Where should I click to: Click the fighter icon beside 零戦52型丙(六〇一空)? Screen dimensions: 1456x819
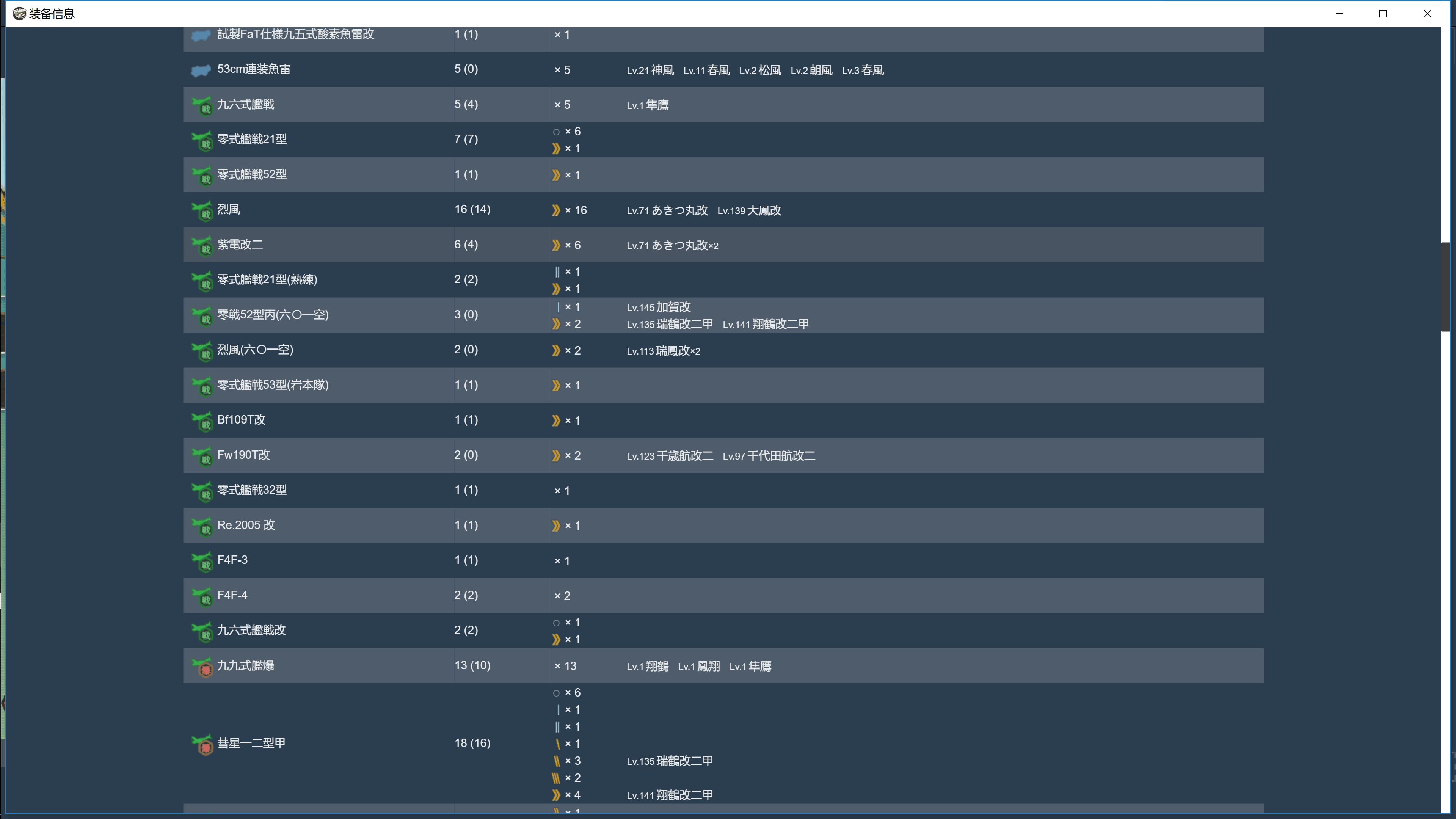click(202, 316)
